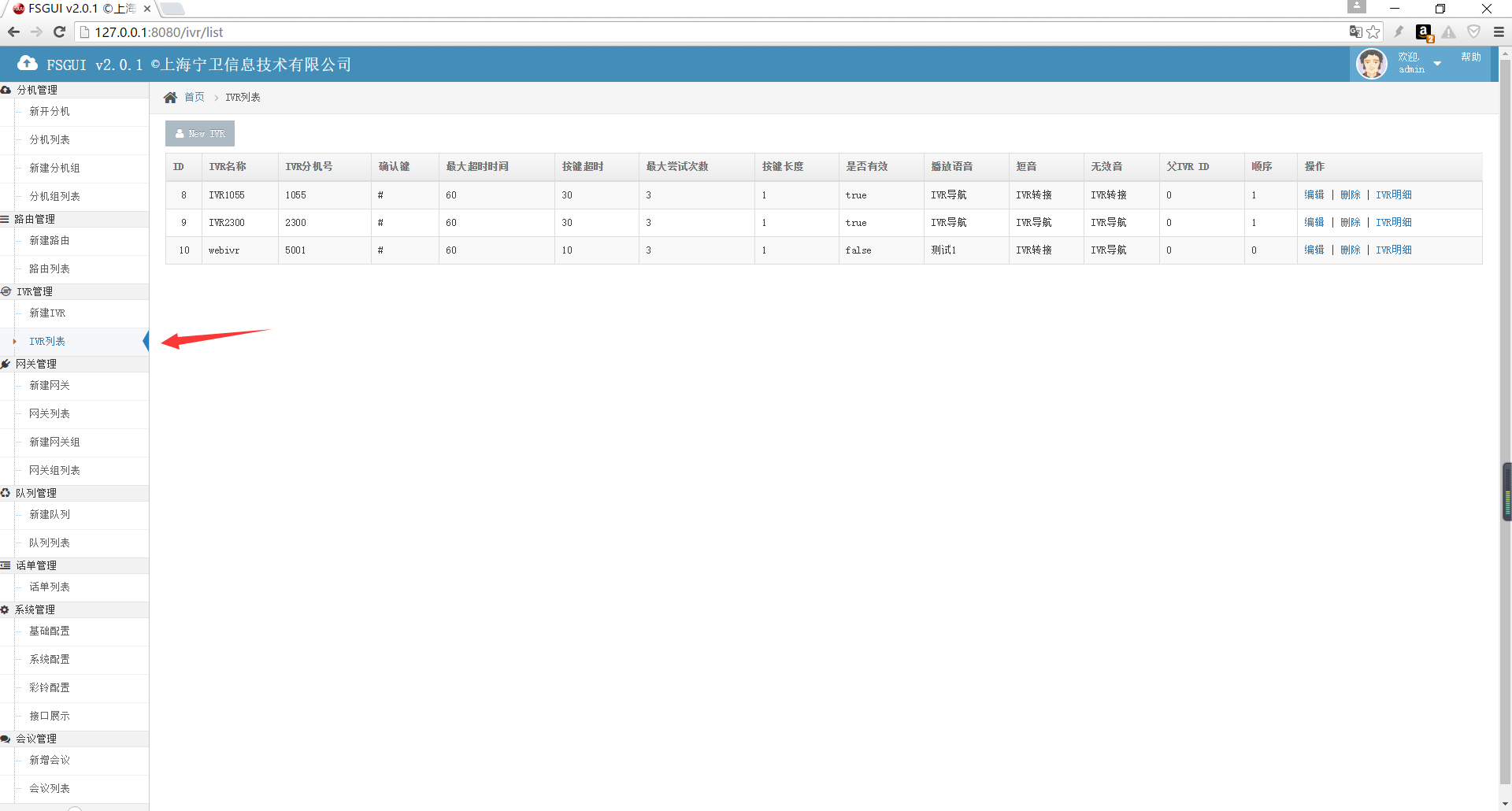Click 编辑 for the IVR1055 row
Screen dimensions: 1512x811
pyautogui.click(x=1314, y=195)
